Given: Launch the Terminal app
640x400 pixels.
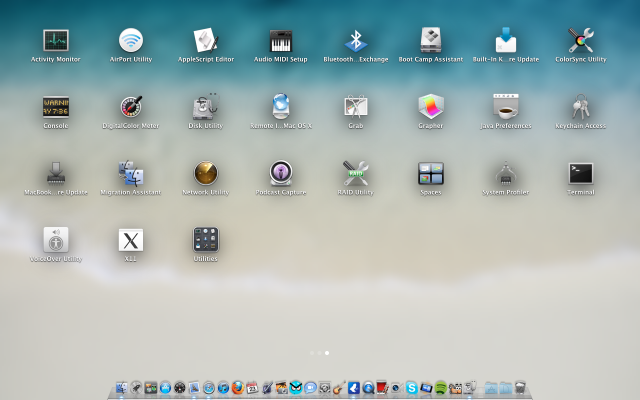Looking at the screenshot, I should [x=581, y=173].
